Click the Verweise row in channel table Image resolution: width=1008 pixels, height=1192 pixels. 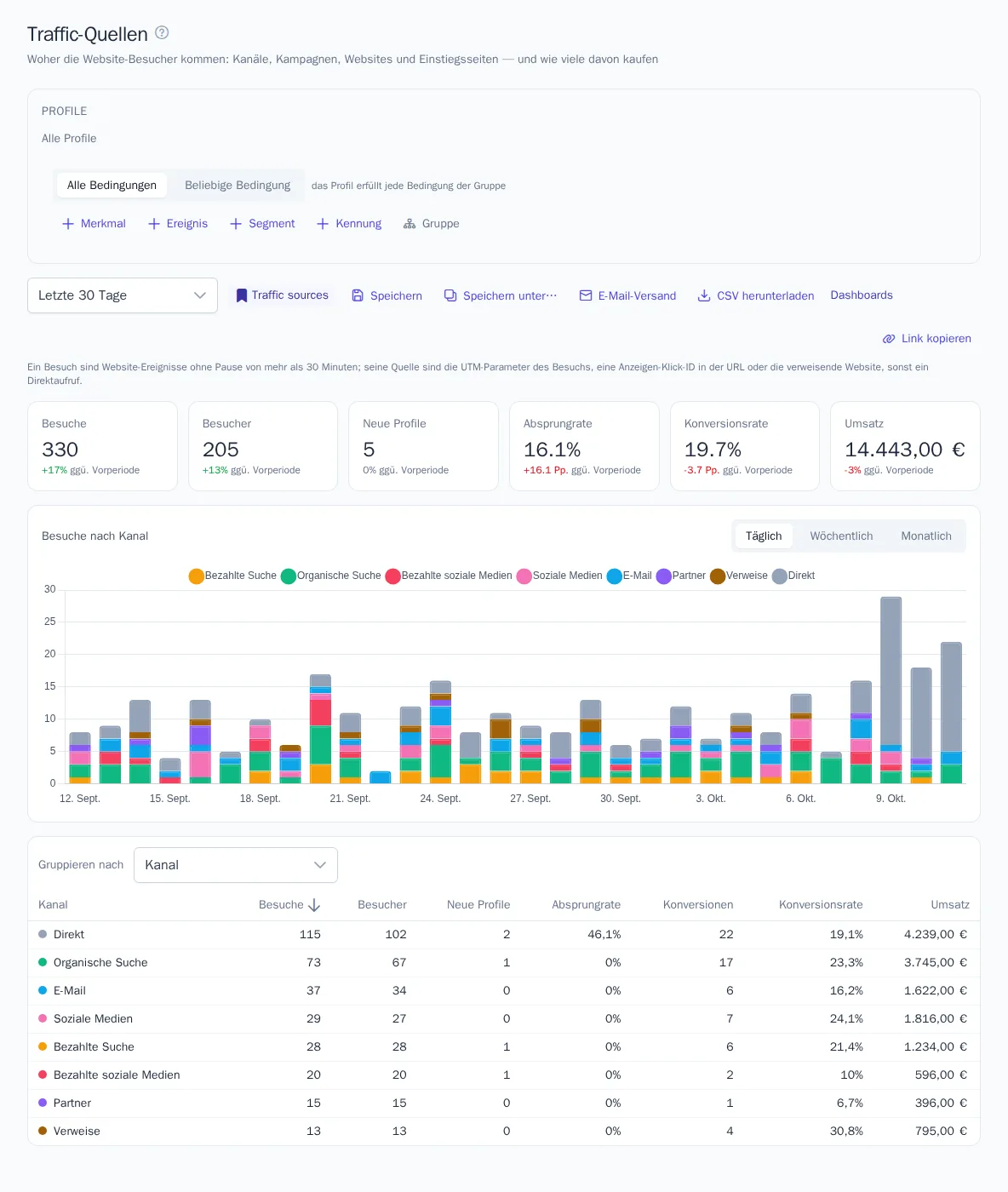pos(504,1132)
